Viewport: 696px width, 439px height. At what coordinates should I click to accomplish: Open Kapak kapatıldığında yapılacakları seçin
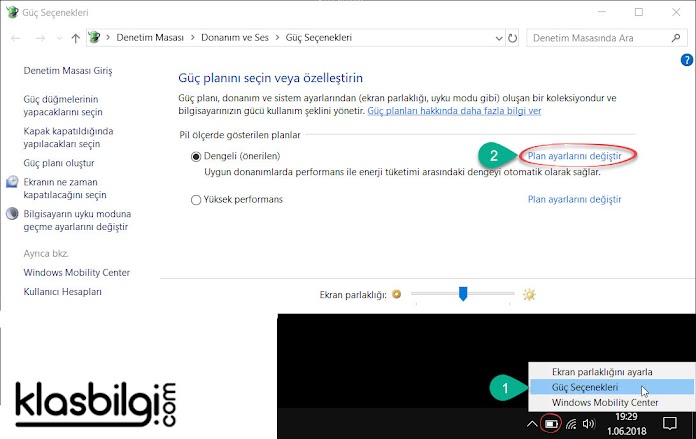68,138
